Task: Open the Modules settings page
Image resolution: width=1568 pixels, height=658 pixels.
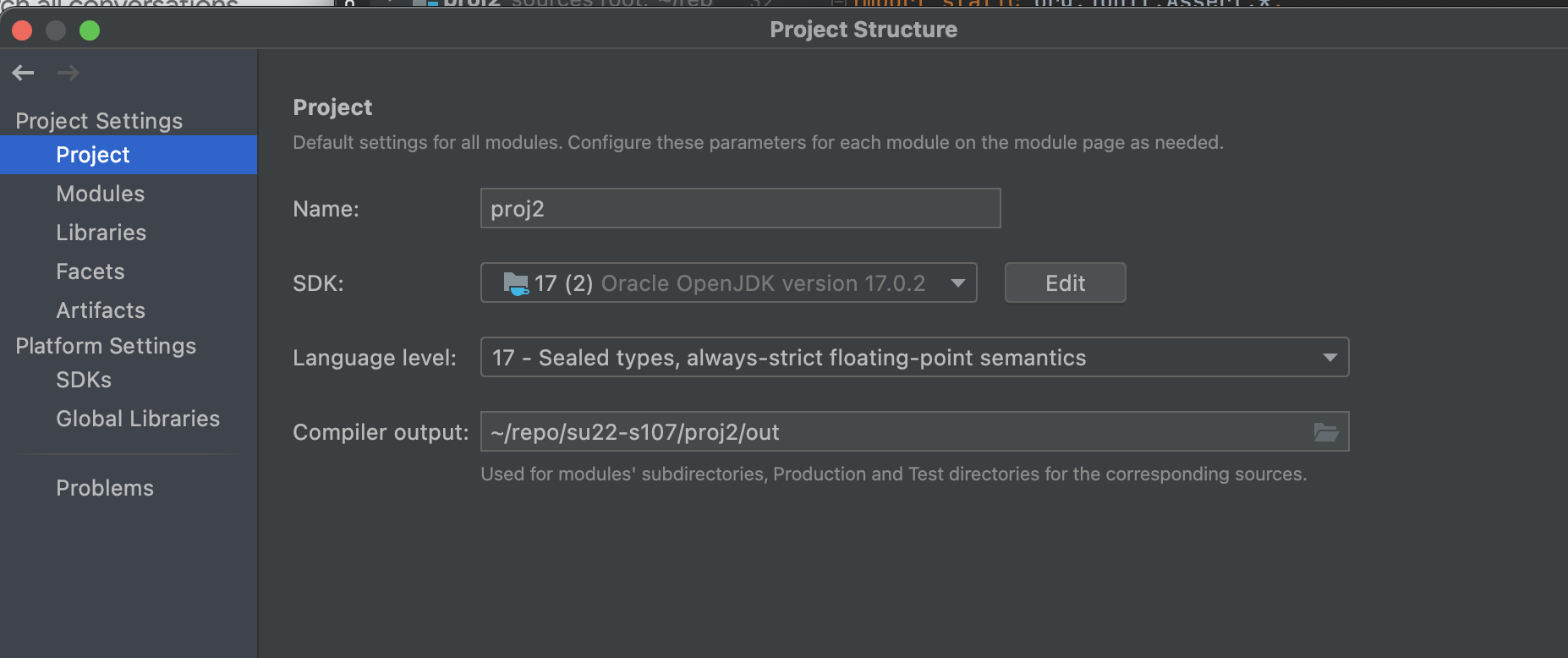Action: tap(101, 194)
